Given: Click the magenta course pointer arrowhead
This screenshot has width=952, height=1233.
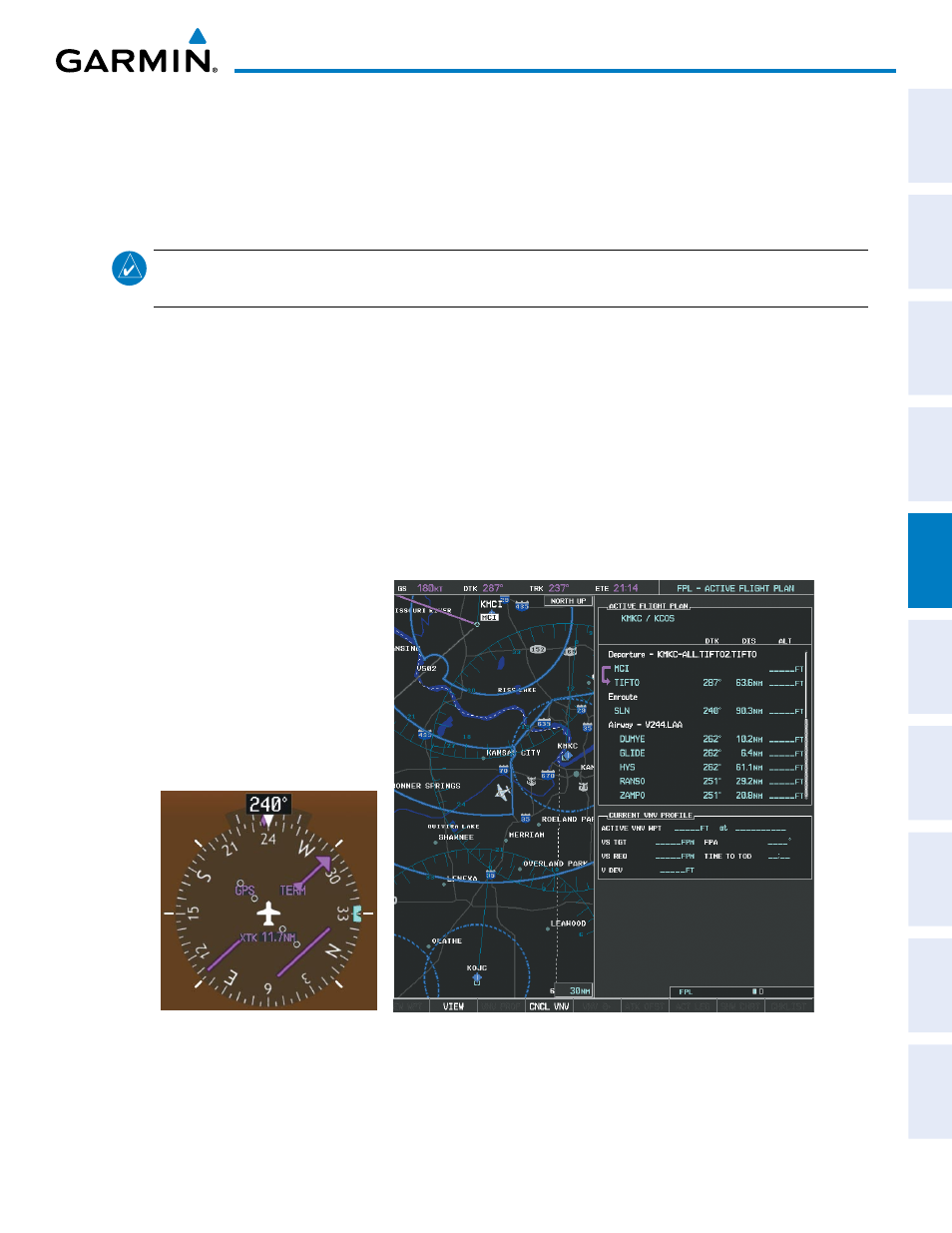Looking at the screenshot, I should click(322, 865).
